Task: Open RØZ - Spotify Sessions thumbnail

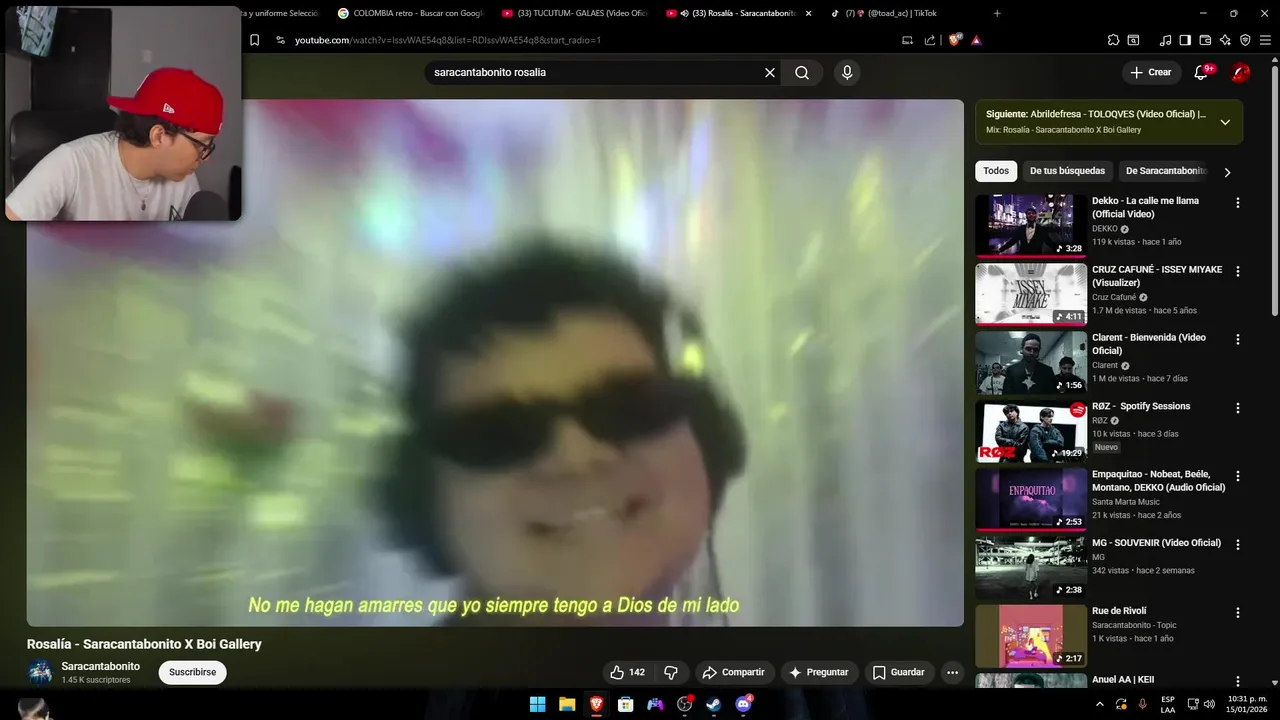Action: (x=1031, y=431)
